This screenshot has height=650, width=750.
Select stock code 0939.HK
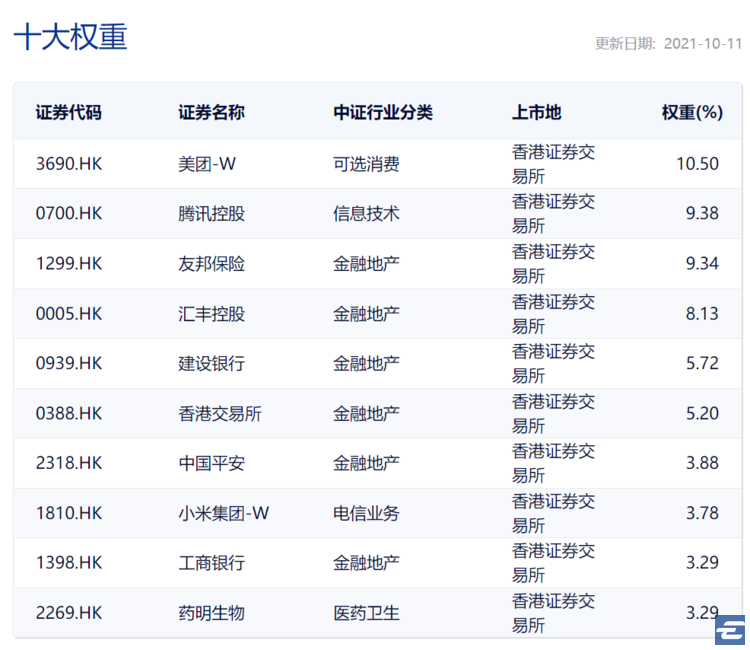(x=69, y=364)
